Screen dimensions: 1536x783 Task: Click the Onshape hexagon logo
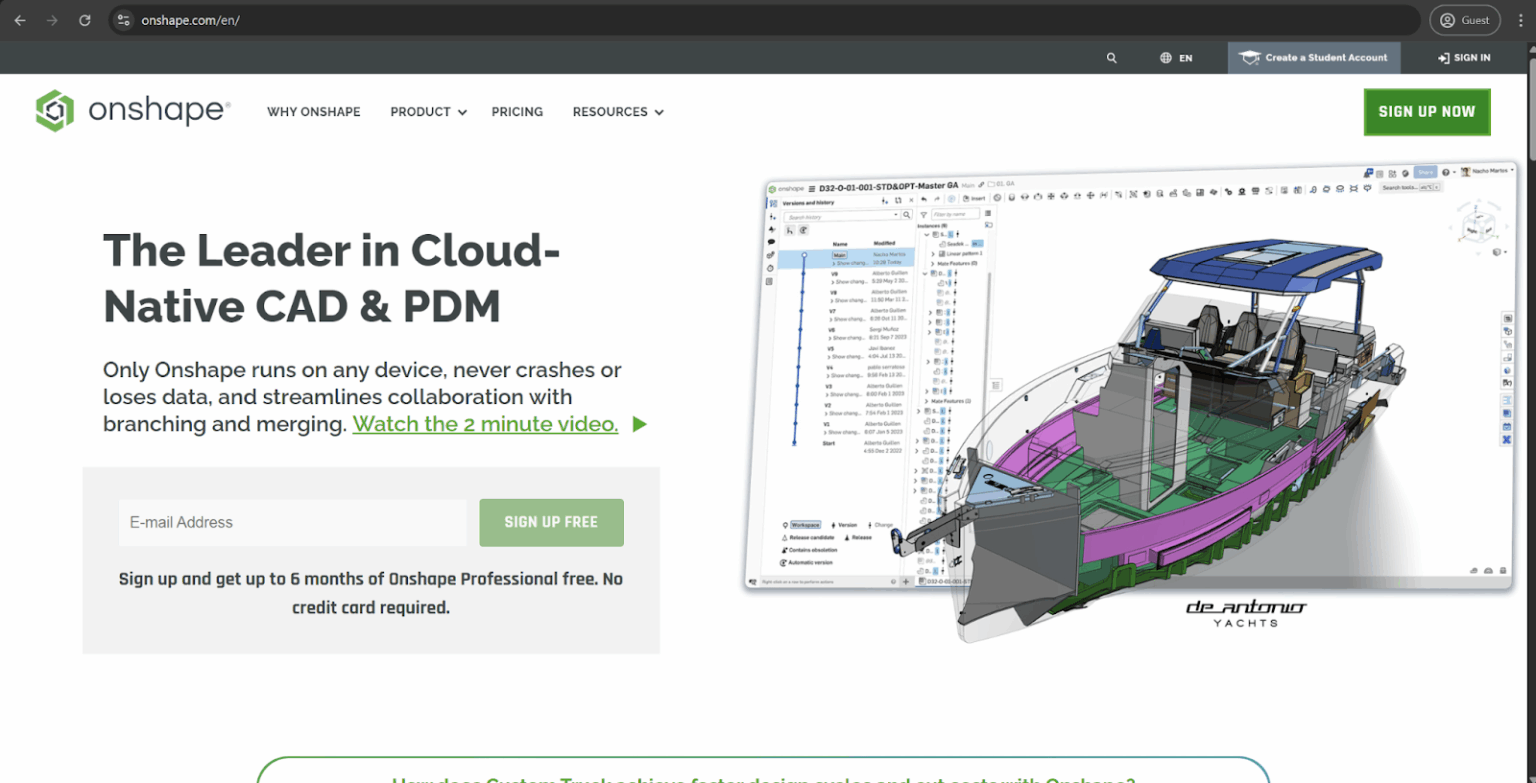click(53, 111)
